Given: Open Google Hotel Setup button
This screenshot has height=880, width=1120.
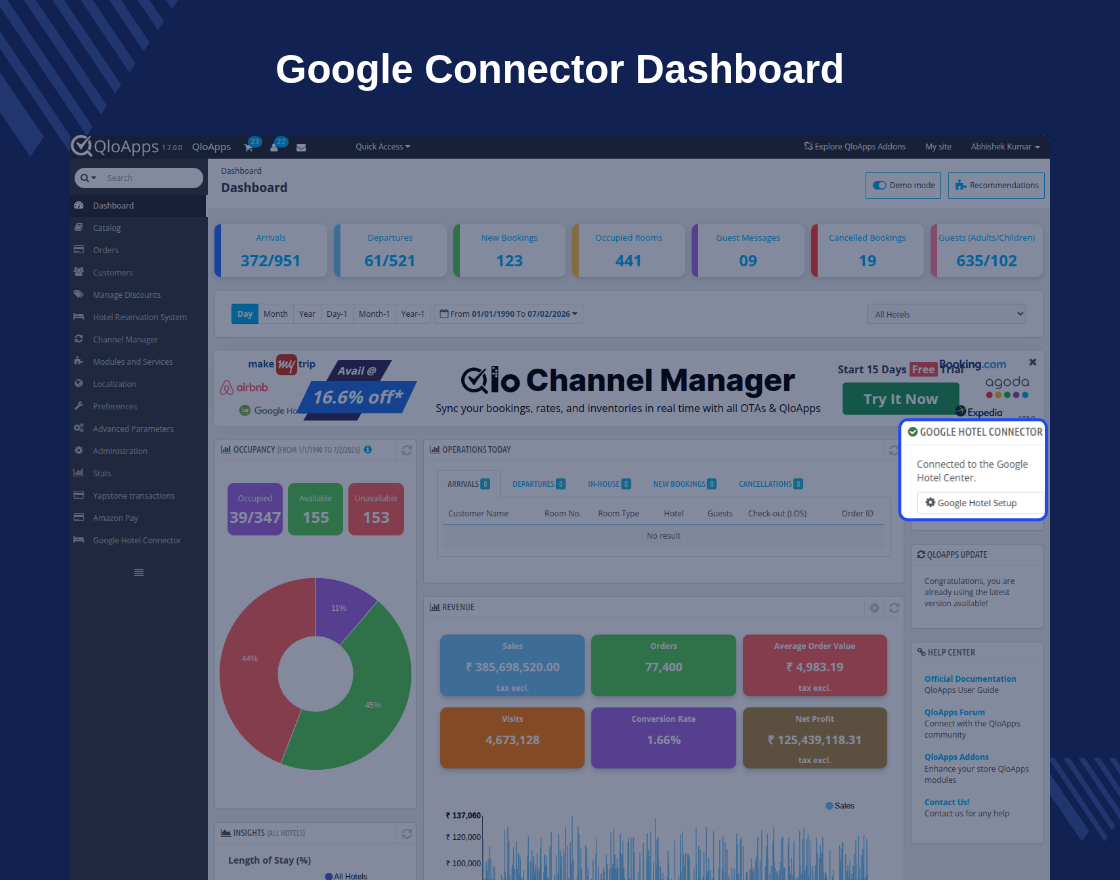Looking at the screenshot, I should click(x=980, y=503).
